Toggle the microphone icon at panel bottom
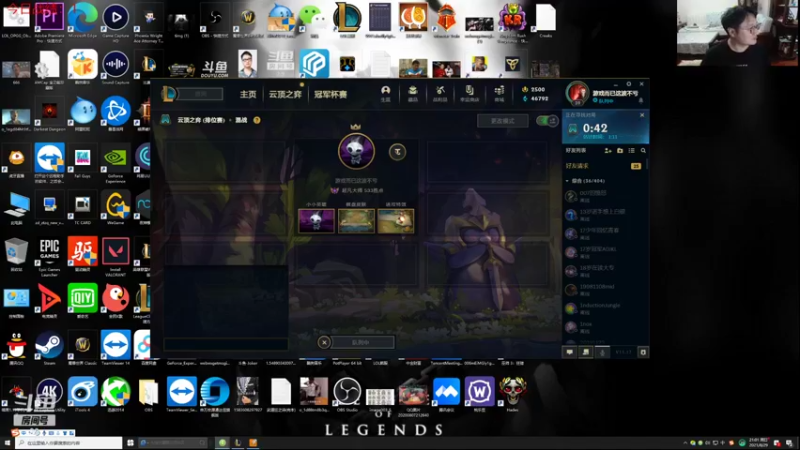The height and width of the screenshot is (450, 800). [603, 352]
